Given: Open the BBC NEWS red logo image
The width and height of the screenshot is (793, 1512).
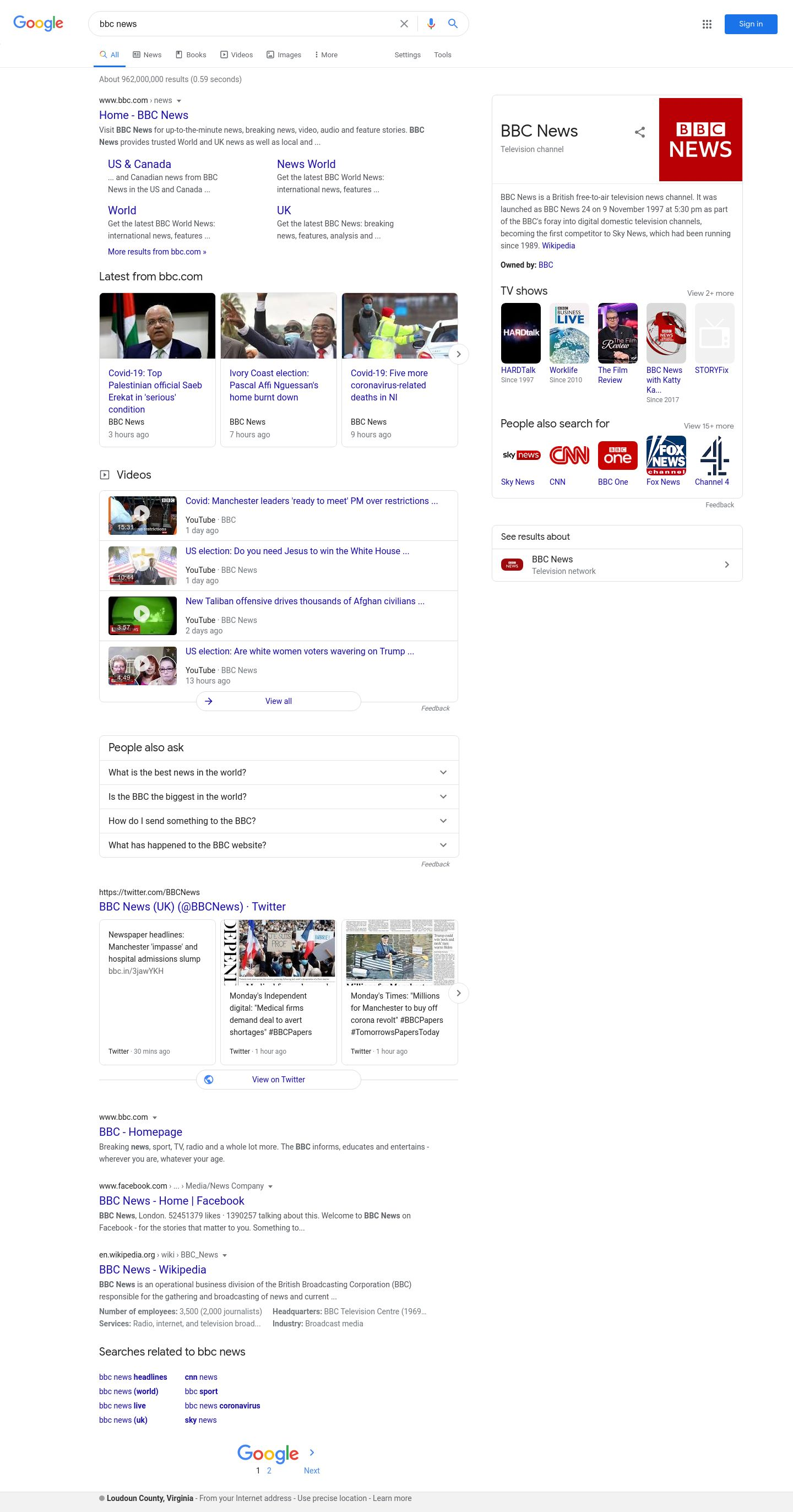Looking at the screenshot, I should (x=700, y=140).
